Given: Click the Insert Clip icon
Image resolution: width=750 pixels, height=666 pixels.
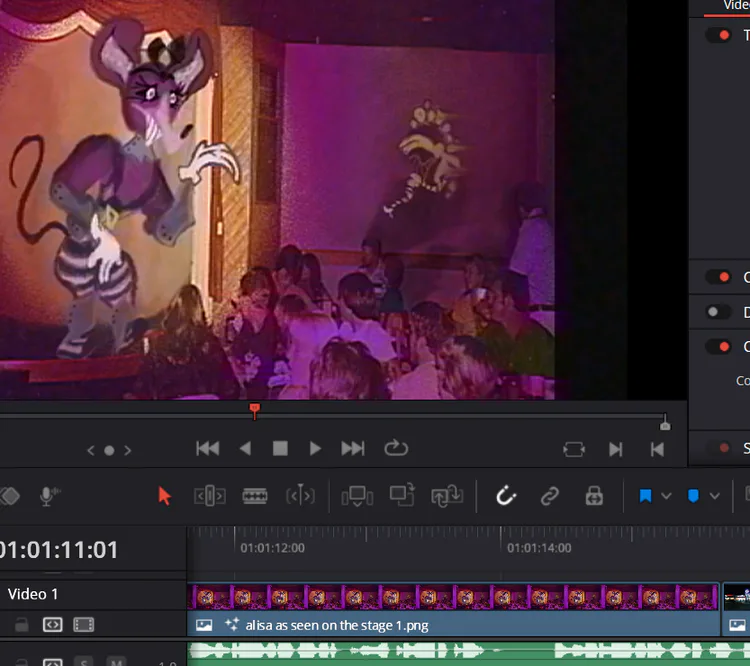Looking at the screenshot, I should point(357,496).
